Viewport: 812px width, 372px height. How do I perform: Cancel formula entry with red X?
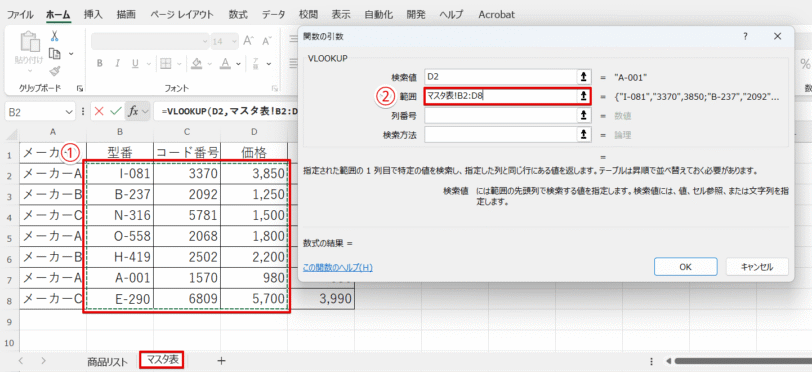coord(99,111)
